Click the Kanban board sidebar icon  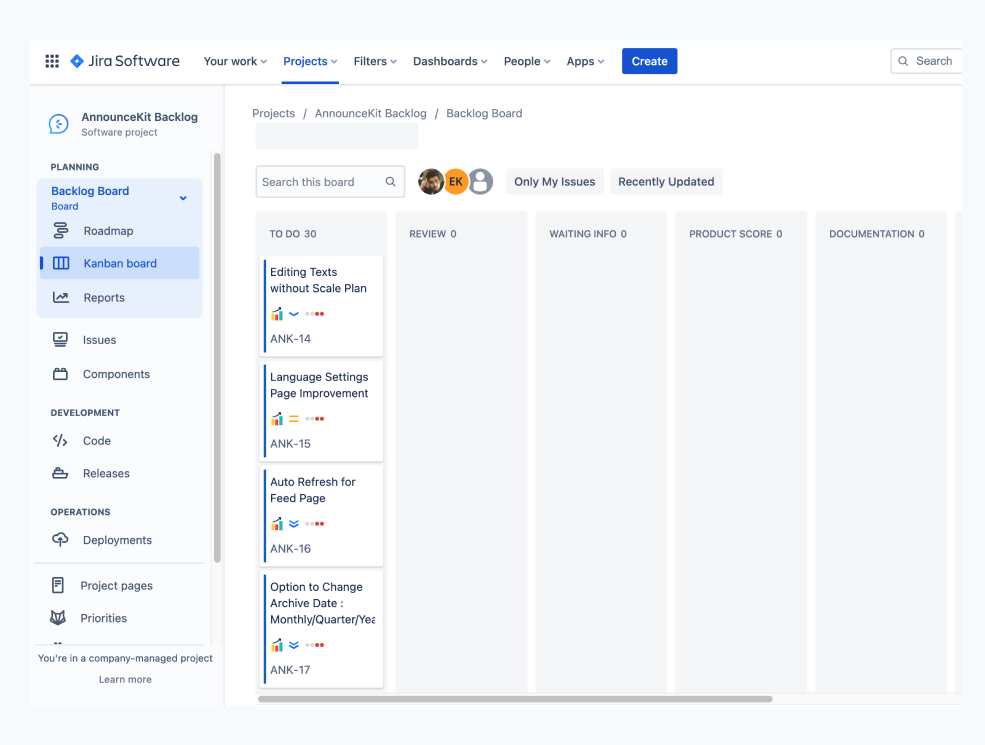(x=61, y=263)
